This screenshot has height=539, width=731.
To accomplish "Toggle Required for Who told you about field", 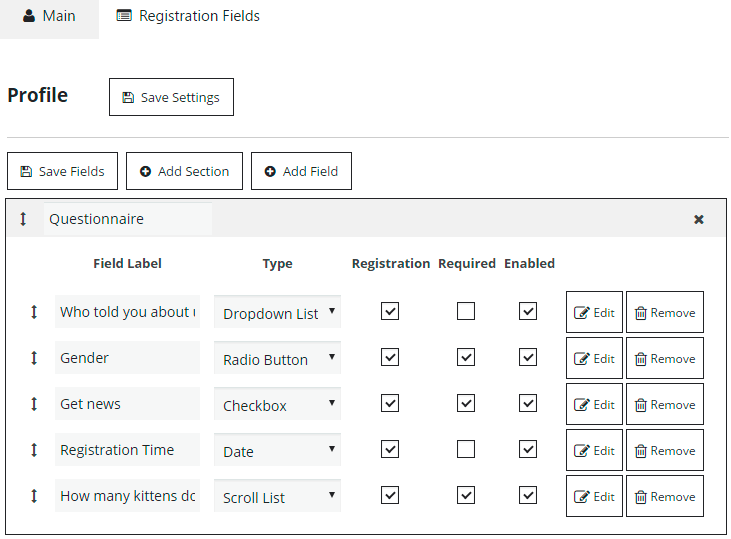I will (466, 312).
